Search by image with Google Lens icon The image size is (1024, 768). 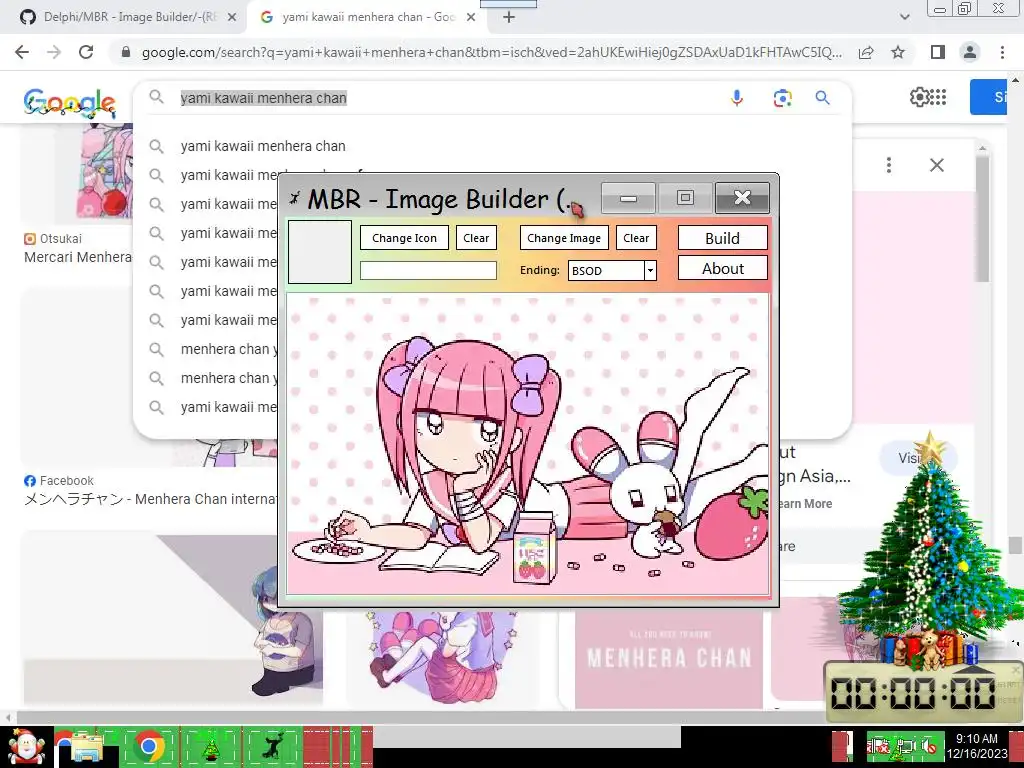click(782, 98)
